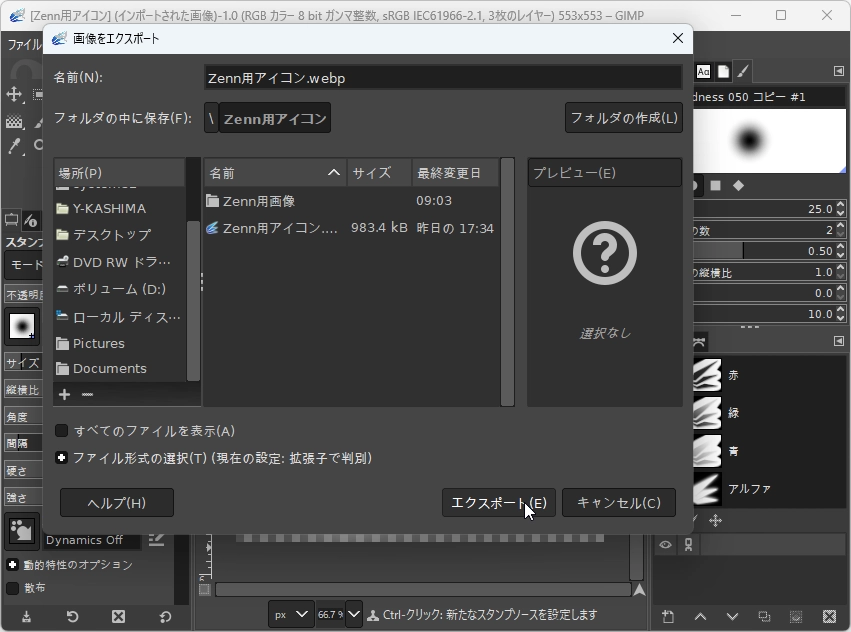Choose the diamond brush shape

[x=738, y=186]
